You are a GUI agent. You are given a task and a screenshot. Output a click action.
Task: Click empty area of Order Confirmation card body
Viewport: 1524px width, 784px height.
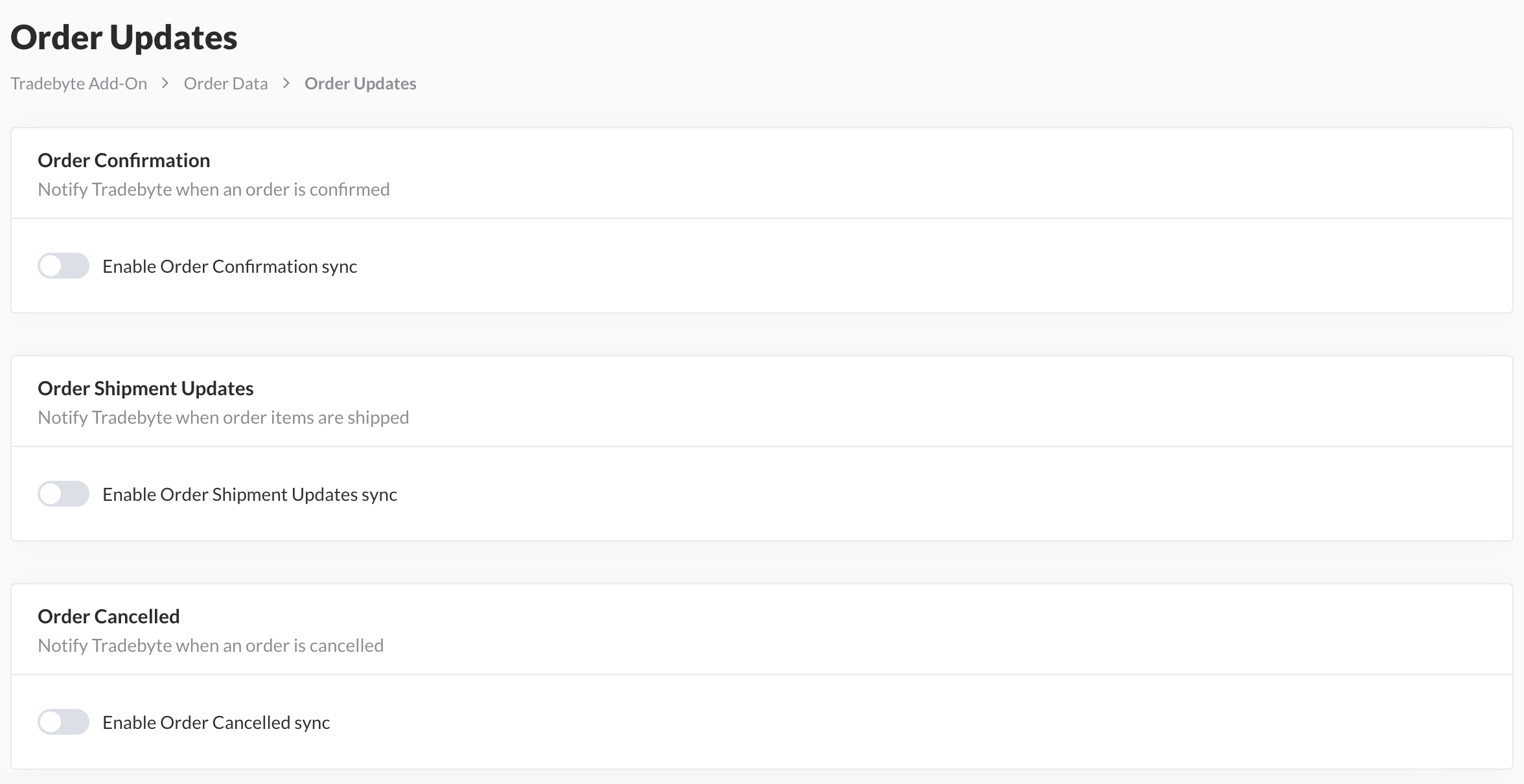click(907, 266)
